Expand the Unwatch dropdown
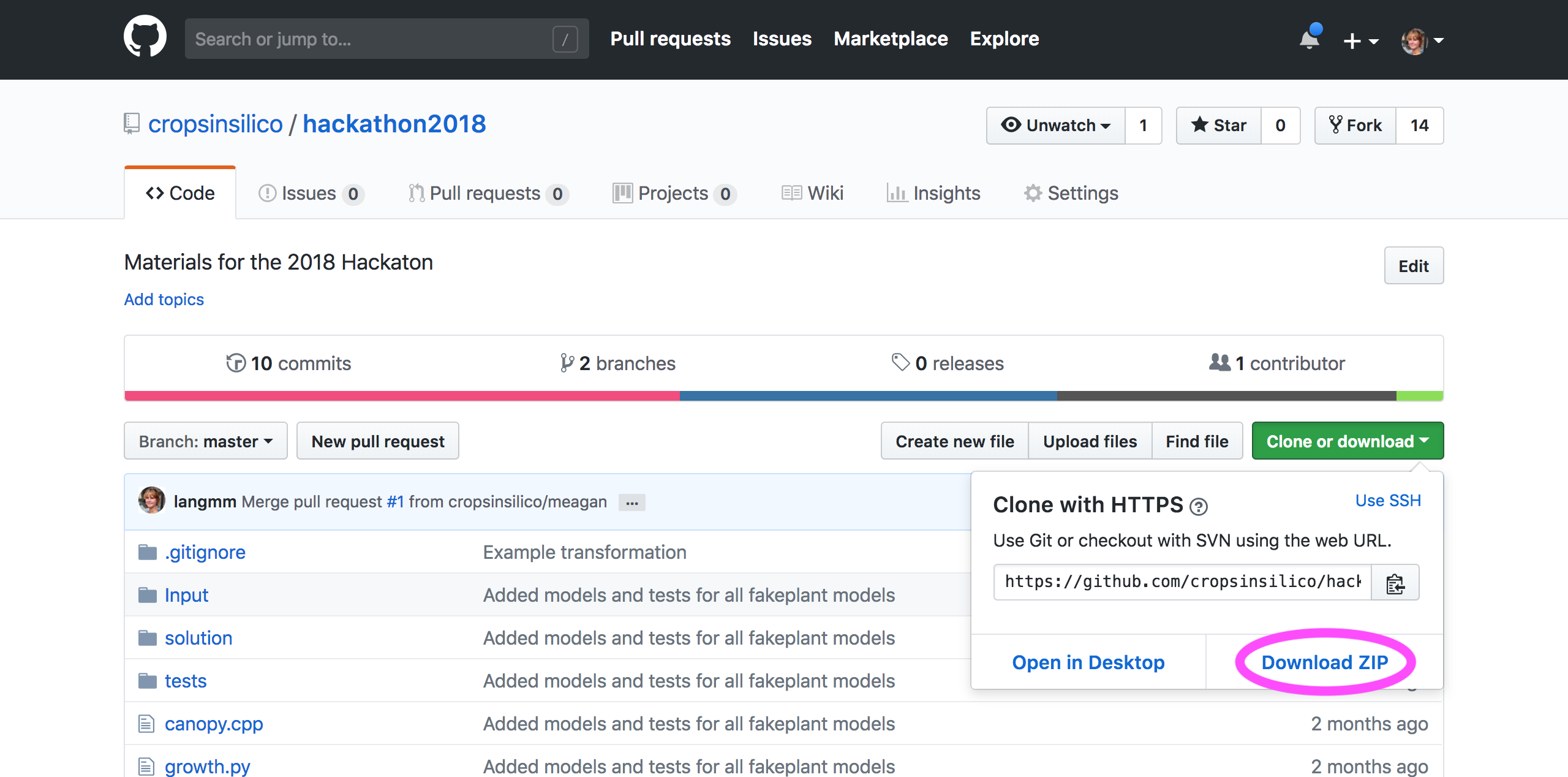Image resolution: width=1568 pixels, height=777 pixels. pos(1056,126)
